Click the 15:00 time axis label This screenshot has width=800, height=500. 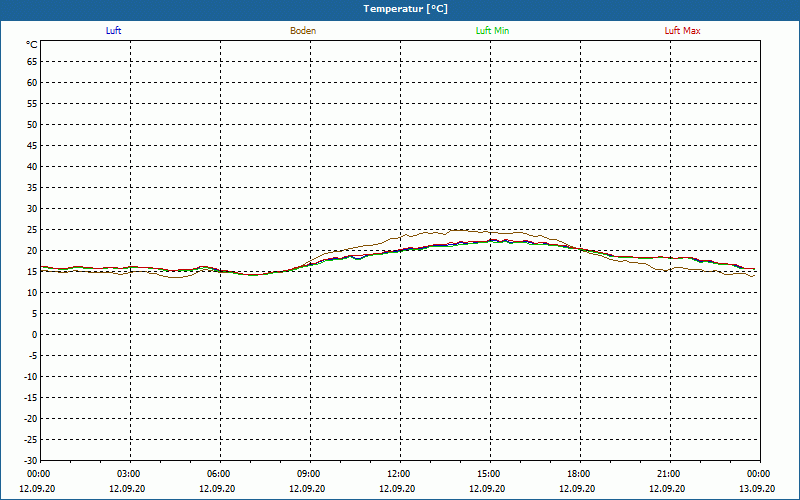tap(489, 474)
